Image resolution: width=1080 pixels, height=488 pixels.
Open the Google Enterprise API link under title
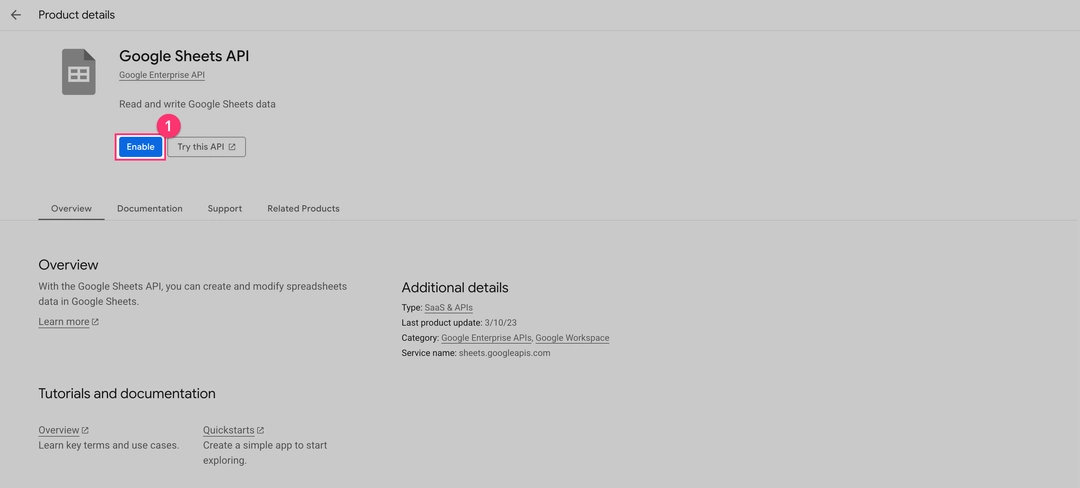click(x=162, y=75)
